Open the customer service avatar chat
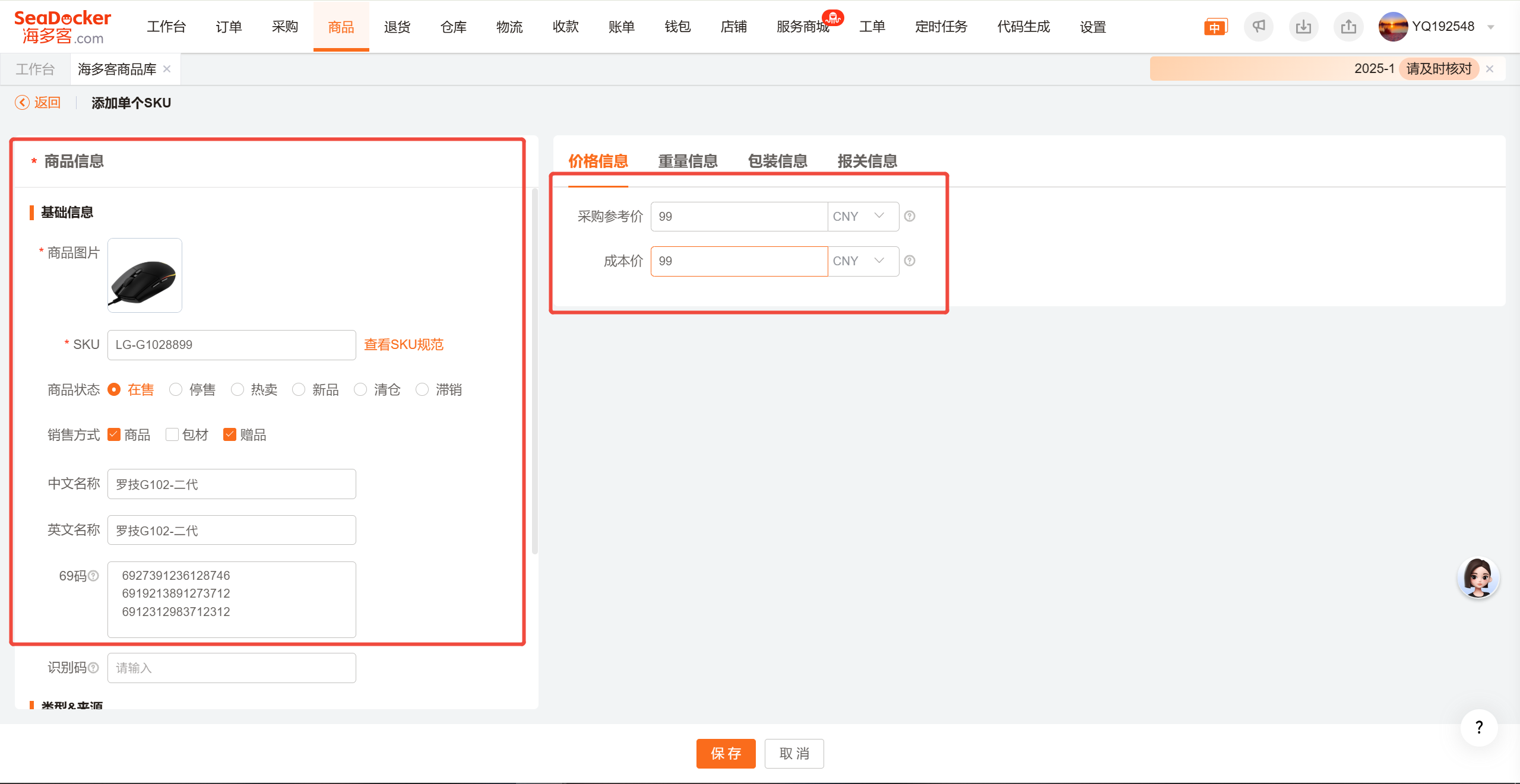 pos(1478,577)
